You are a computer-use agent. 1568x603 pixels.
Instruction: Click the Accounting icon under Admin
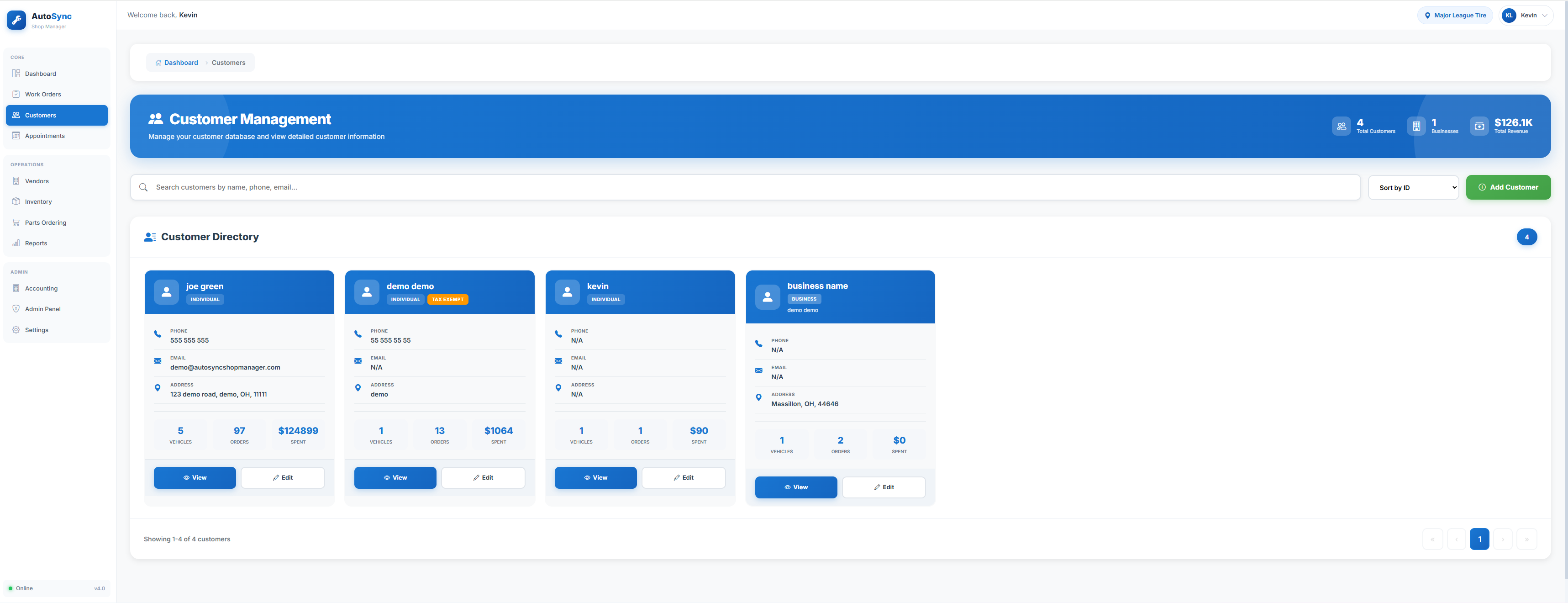coord(16,288)
